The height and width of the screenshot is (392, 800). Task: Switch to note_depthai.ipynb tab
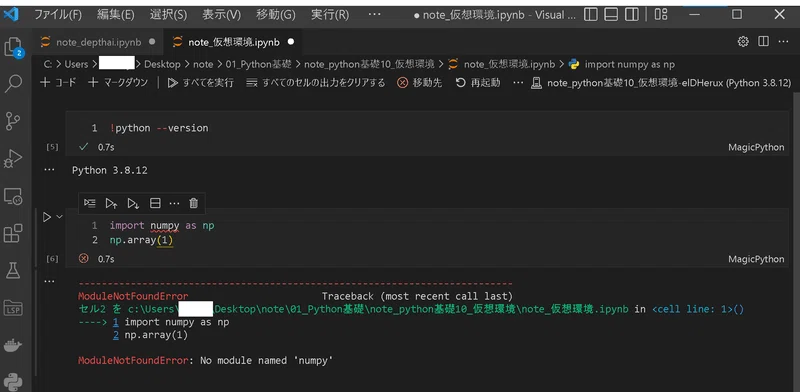[x=98, y=42]
